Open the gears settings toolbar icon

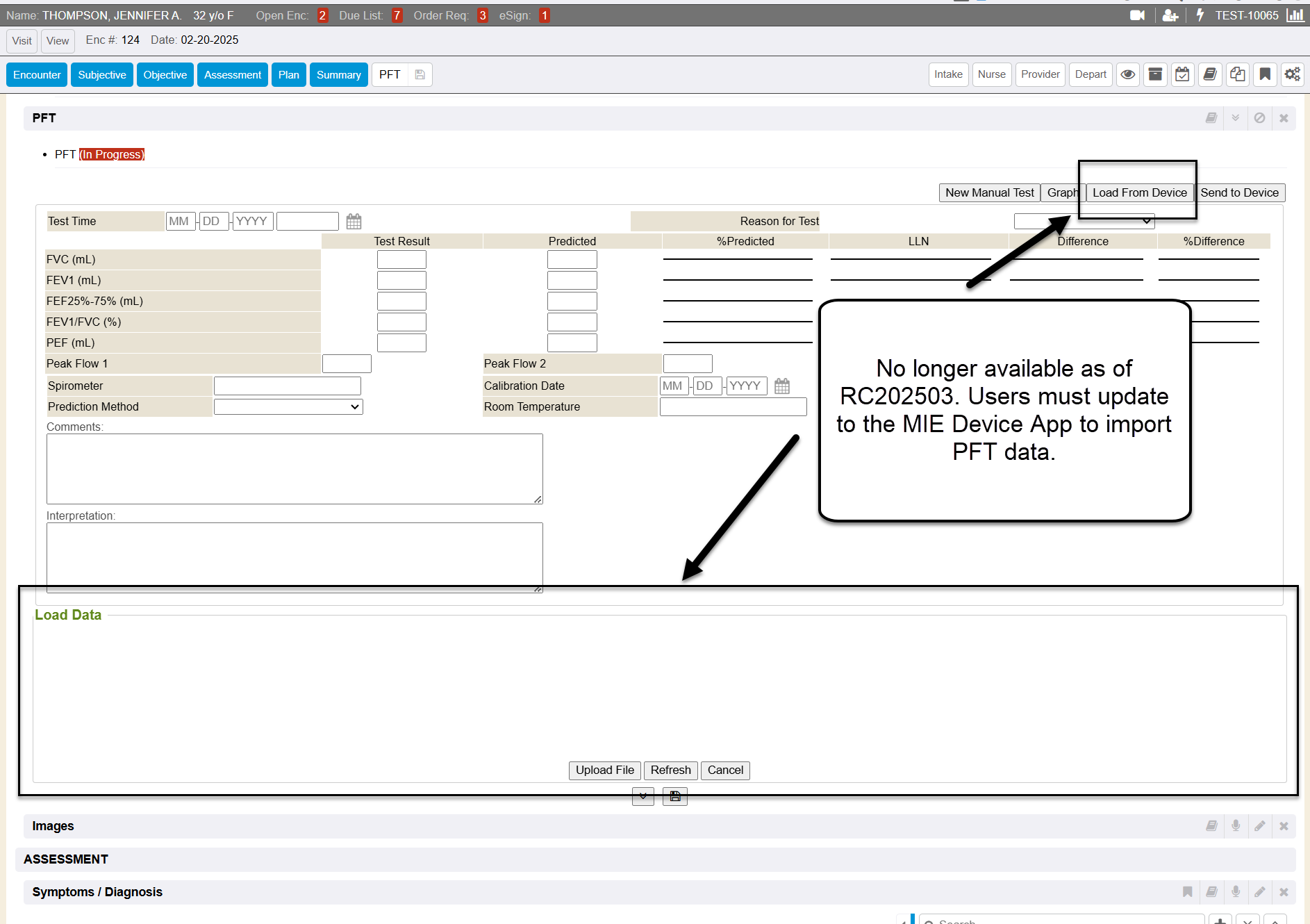(x=1292, y=74)
